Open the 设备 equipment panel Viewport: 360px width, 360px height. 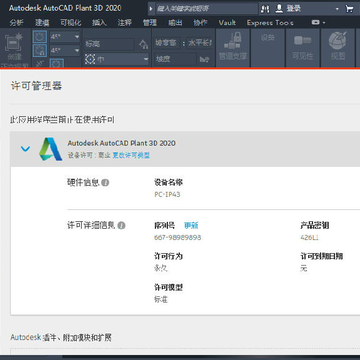(268, 47)
